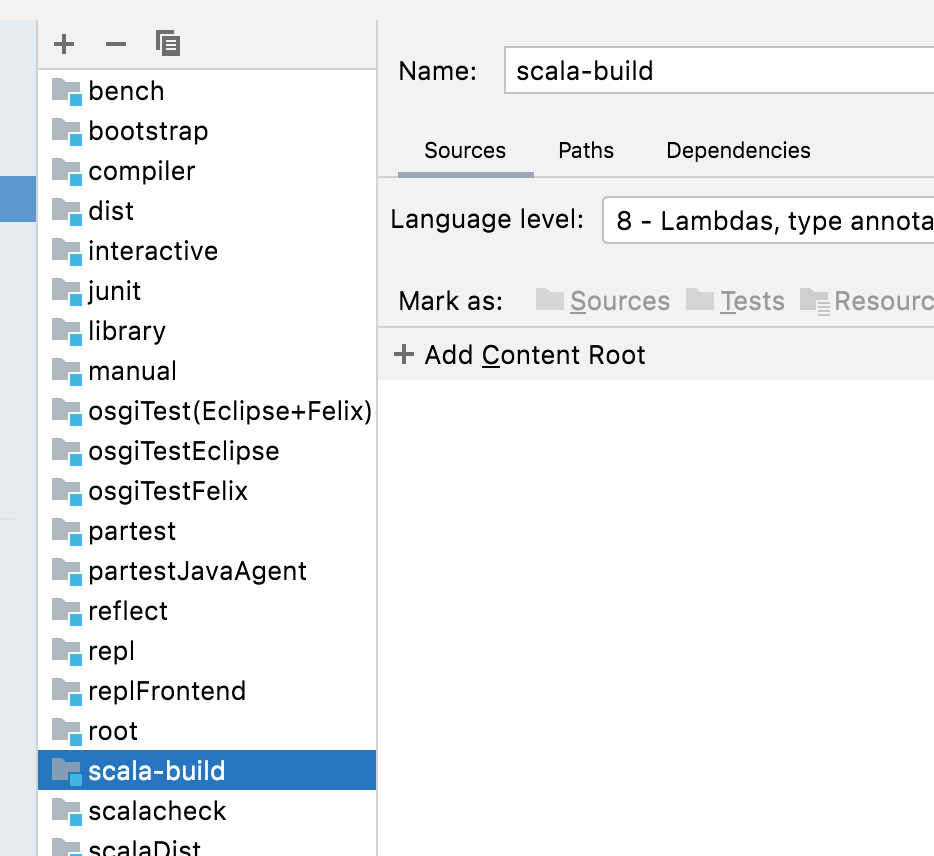Click the module Name input field
Viewport: 934px width, 856px height.
click(x=719, y=70)
